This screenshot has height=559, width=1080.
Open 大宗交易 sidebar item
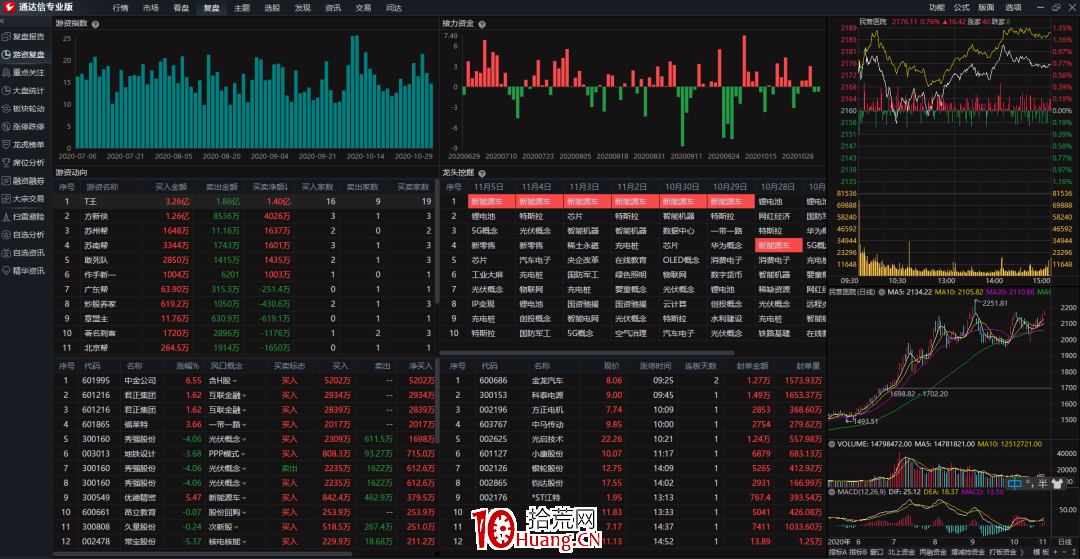24,198
